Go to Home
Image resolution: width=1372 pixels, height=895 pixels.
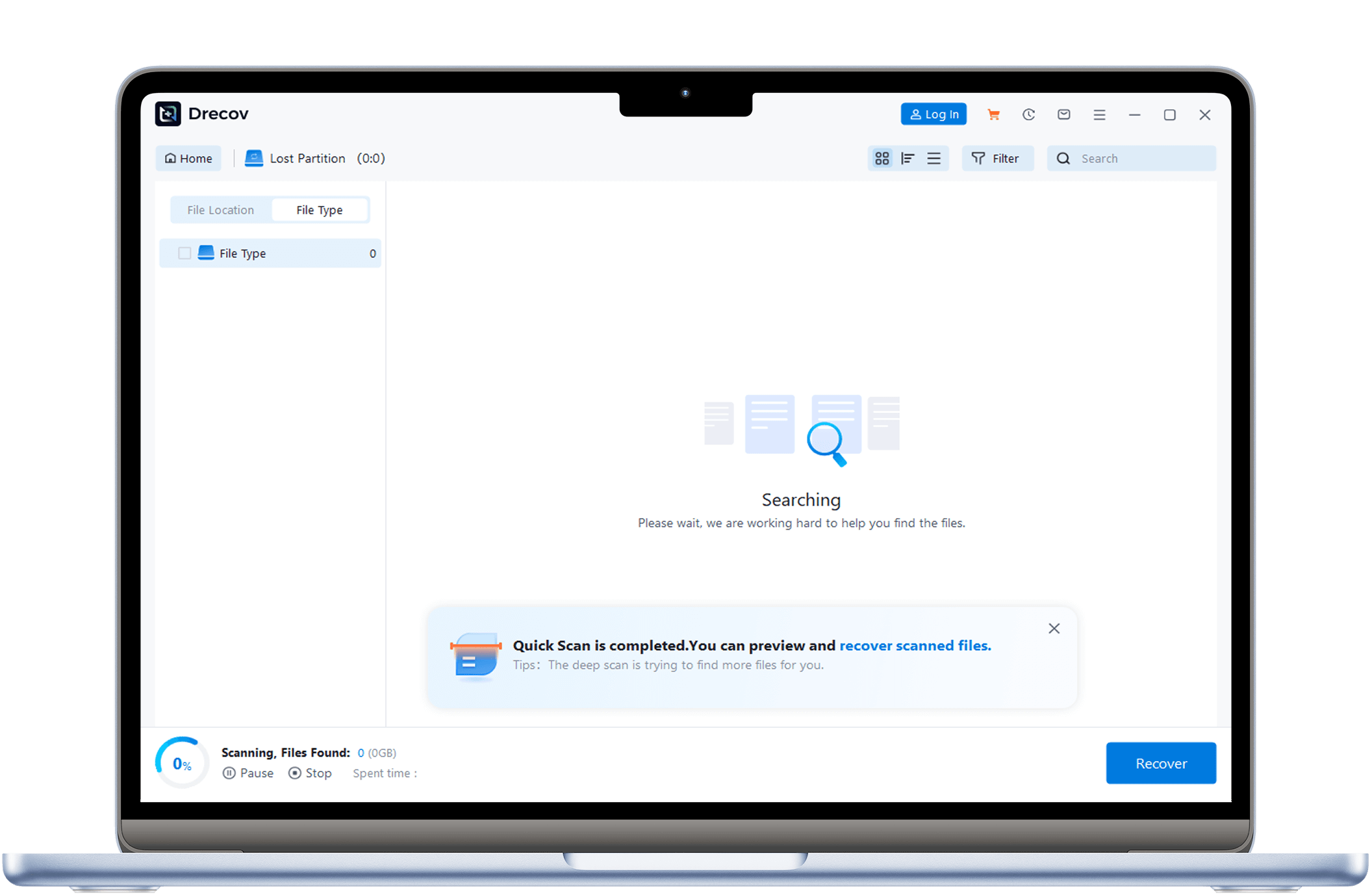(x=188, y=159)
